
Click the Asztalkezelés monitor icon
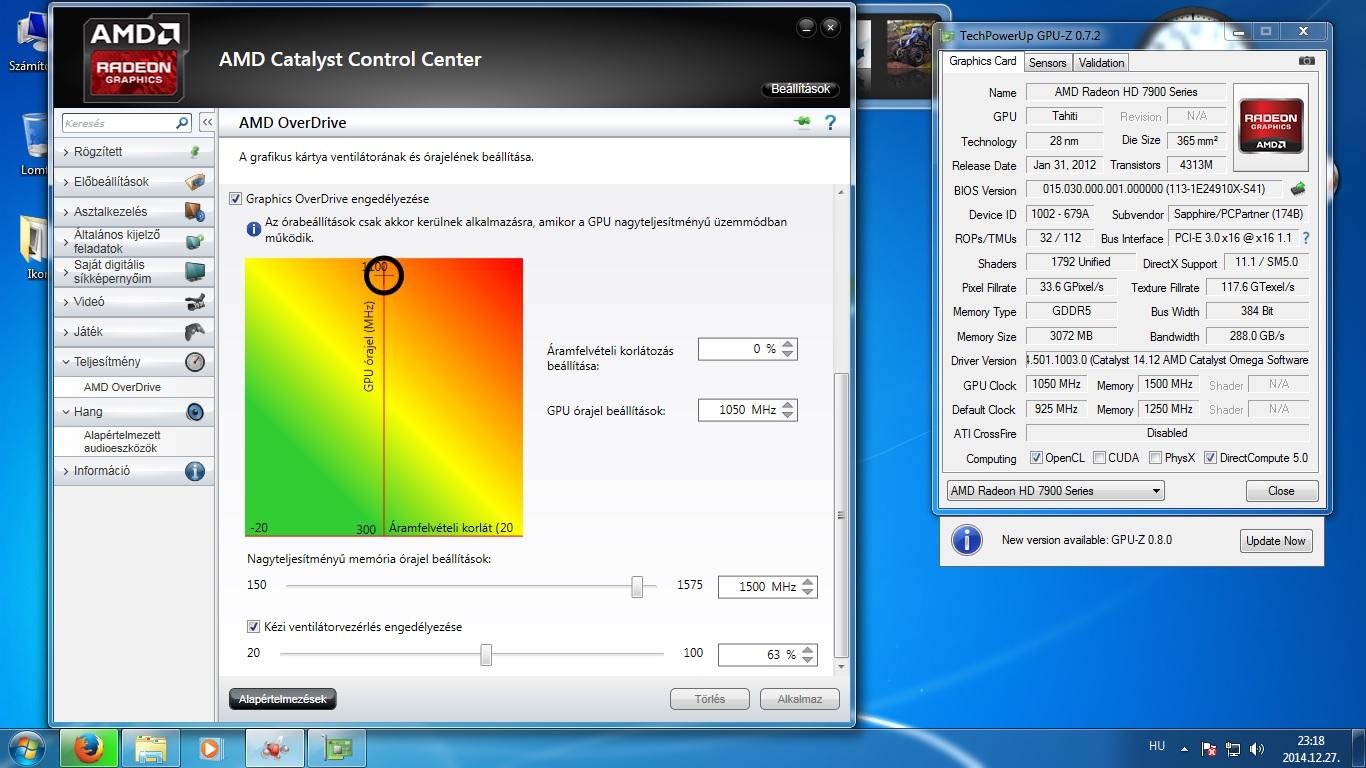195,212
